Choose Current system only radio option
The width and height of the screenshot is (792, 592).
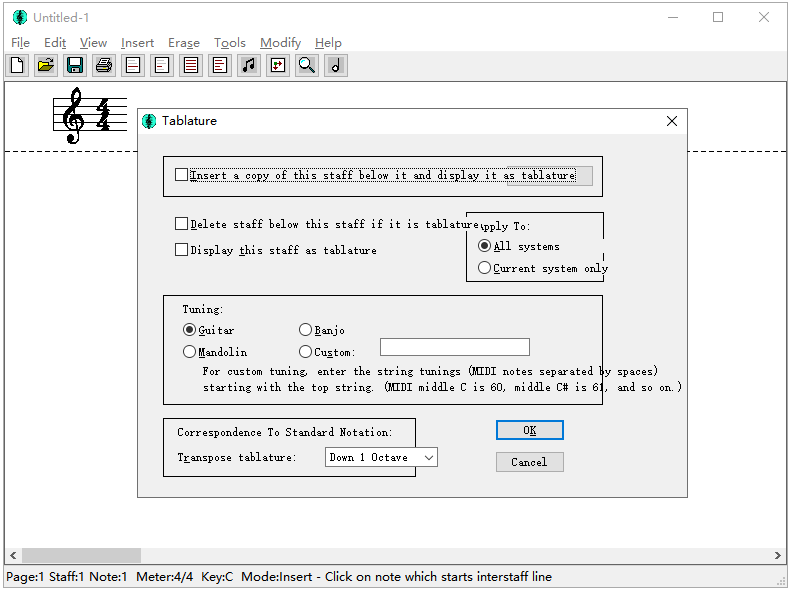pos(485,268)
